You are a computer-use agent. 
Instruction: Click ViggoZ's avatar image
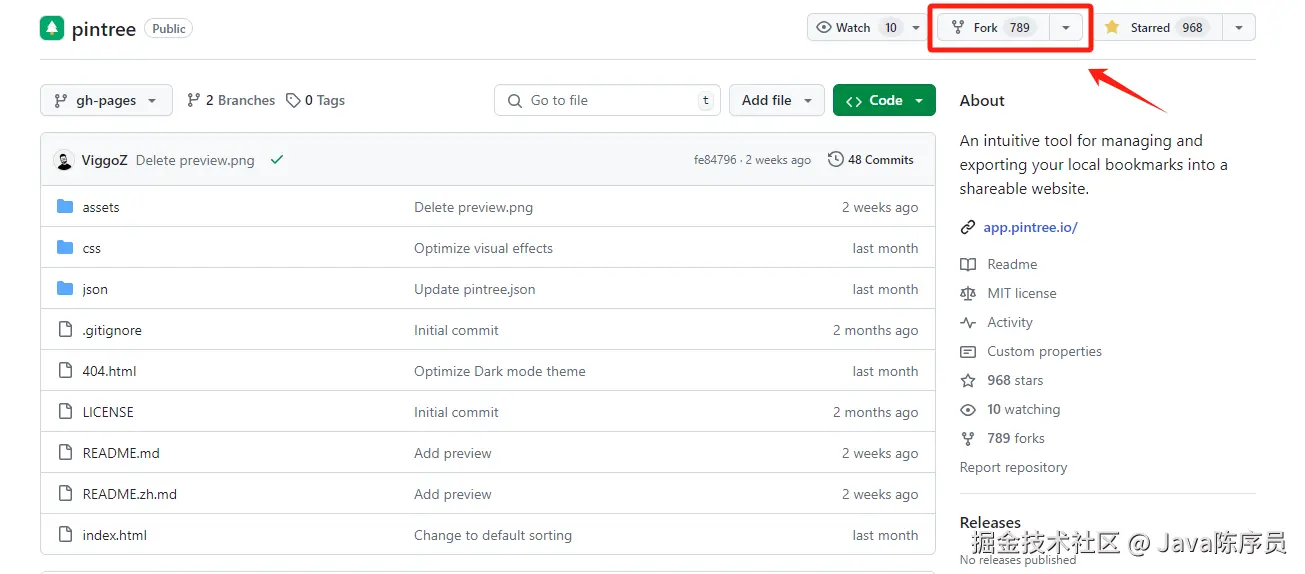click(64, 160)
